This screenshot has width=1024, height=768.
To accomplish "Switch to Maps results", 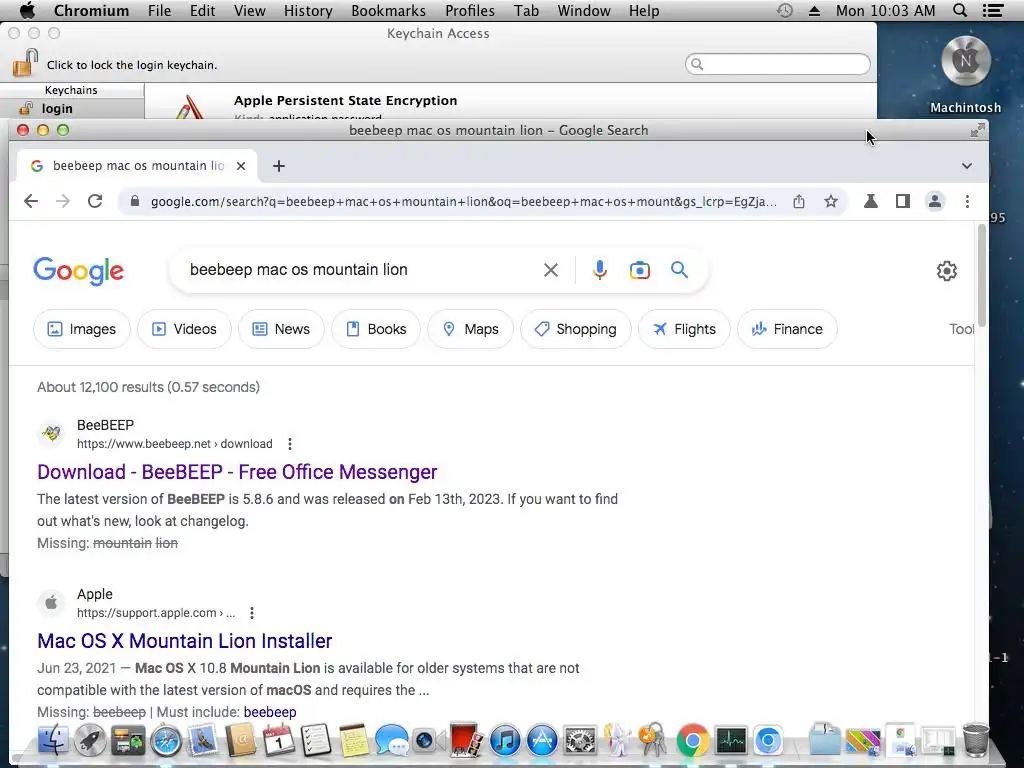I will (470, 329).
